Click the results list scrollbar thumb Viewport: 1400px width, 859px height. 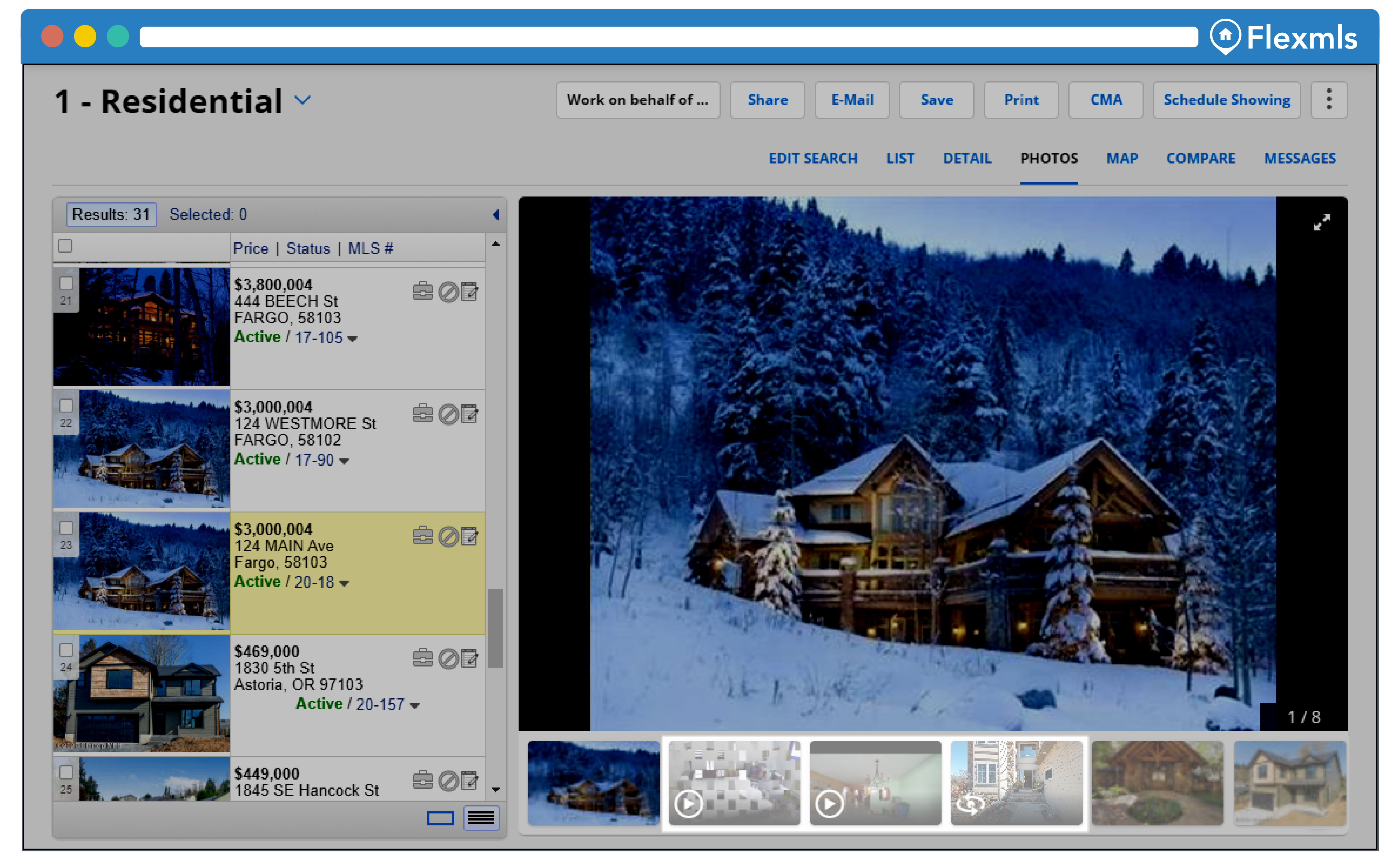coord(495,628)
